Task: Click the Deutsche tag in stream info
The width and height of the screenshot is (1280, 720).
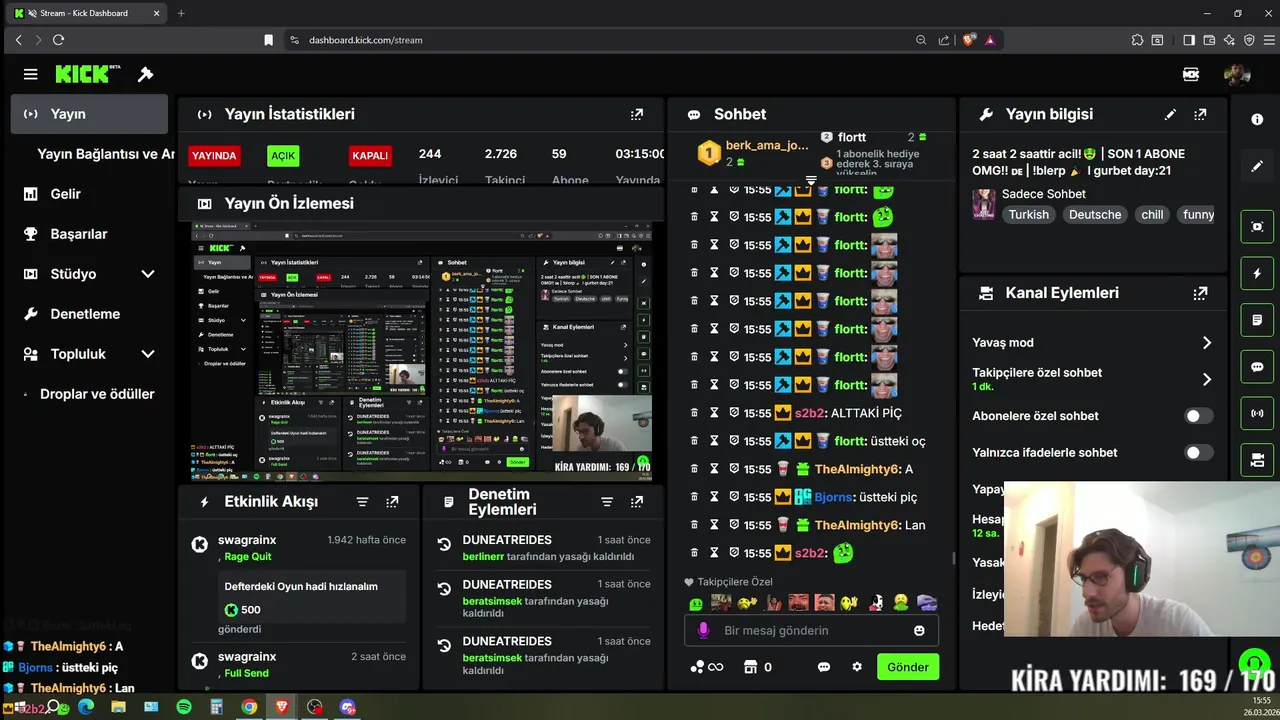Action: click(x=1095, y=215)
